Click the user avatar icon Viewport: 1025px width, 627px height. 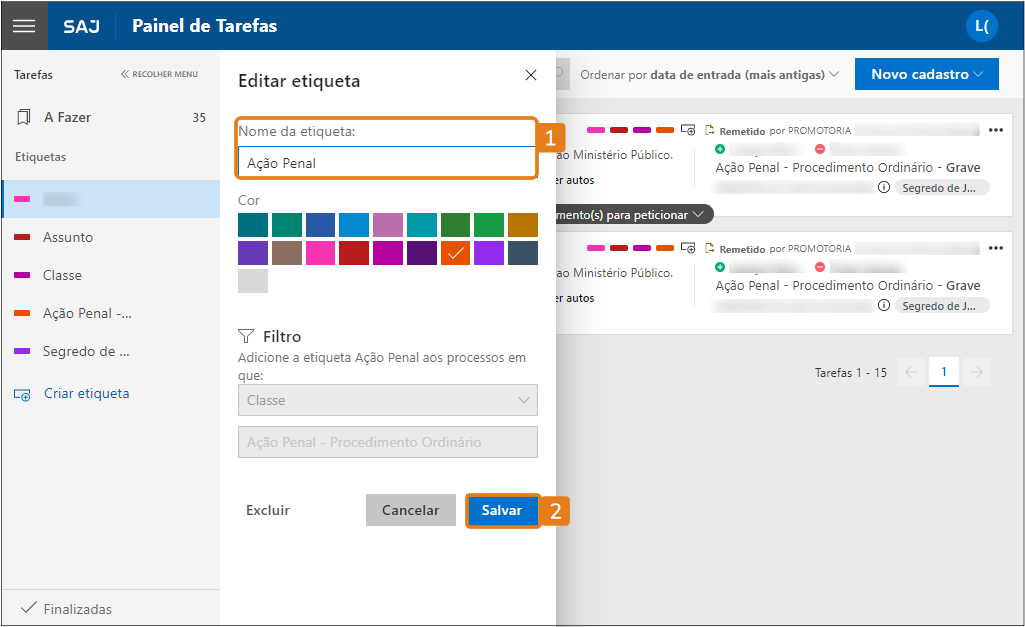[981, 26]
